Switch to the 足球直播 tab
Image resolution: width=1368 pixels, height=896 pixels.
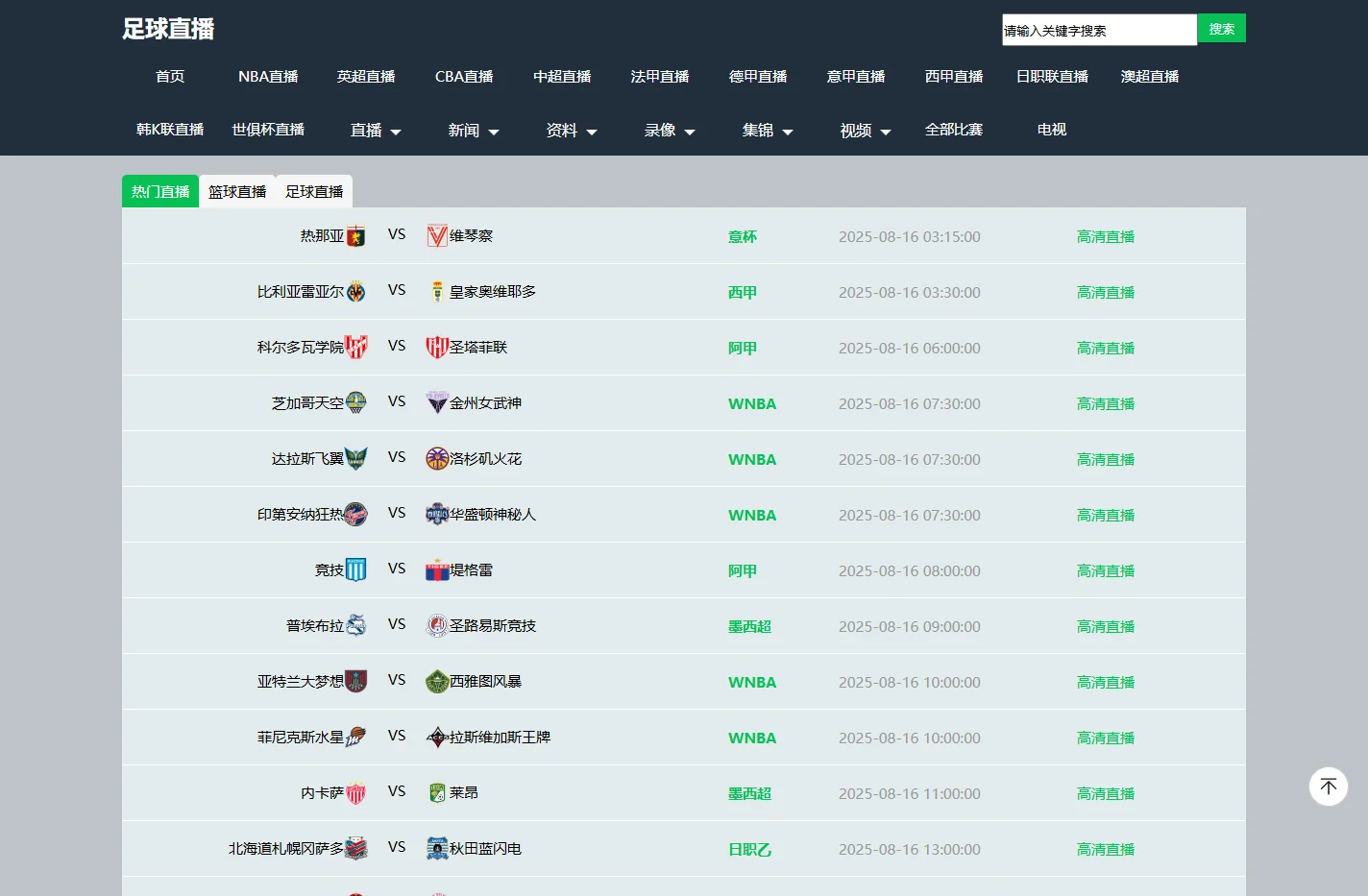[x=314, y=191]
